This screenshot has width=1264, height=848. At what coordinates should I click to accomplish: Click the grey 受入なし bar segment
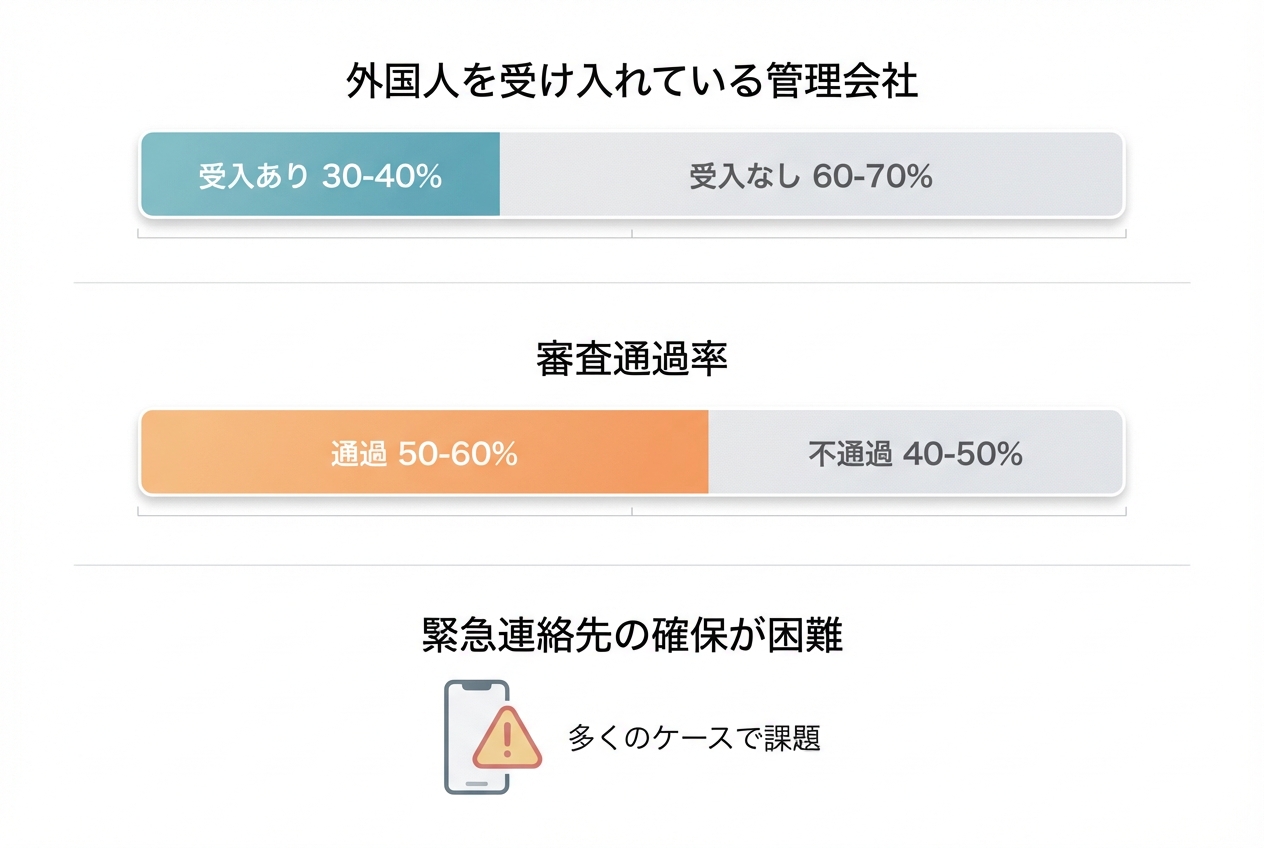pos(811,175)
